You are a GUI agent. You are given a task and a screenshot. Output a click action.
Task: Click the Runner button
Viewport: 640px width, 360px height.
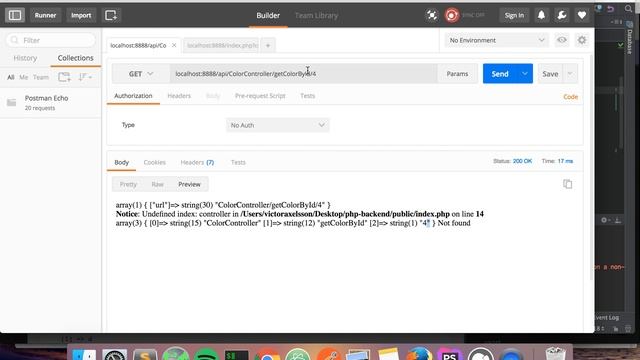[45, 15]
